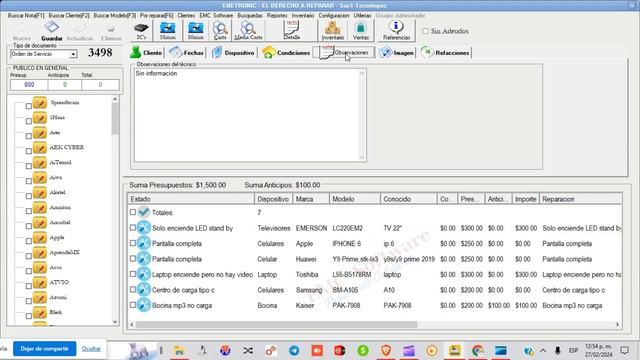The image size is (640, 360).
Task: Click the Reparacion column header
Action: click(x=580, y=199)
